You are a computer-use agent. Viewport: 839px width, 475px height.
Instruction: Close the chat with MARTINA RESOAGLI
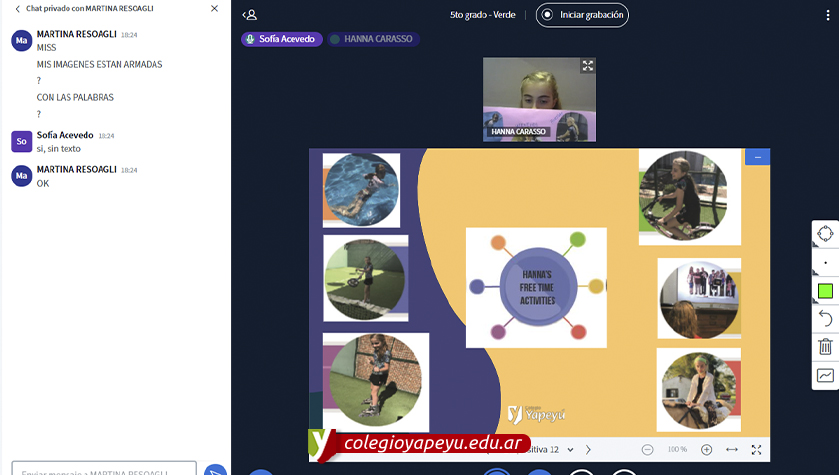pyautogui.click(x=214, y=9)
